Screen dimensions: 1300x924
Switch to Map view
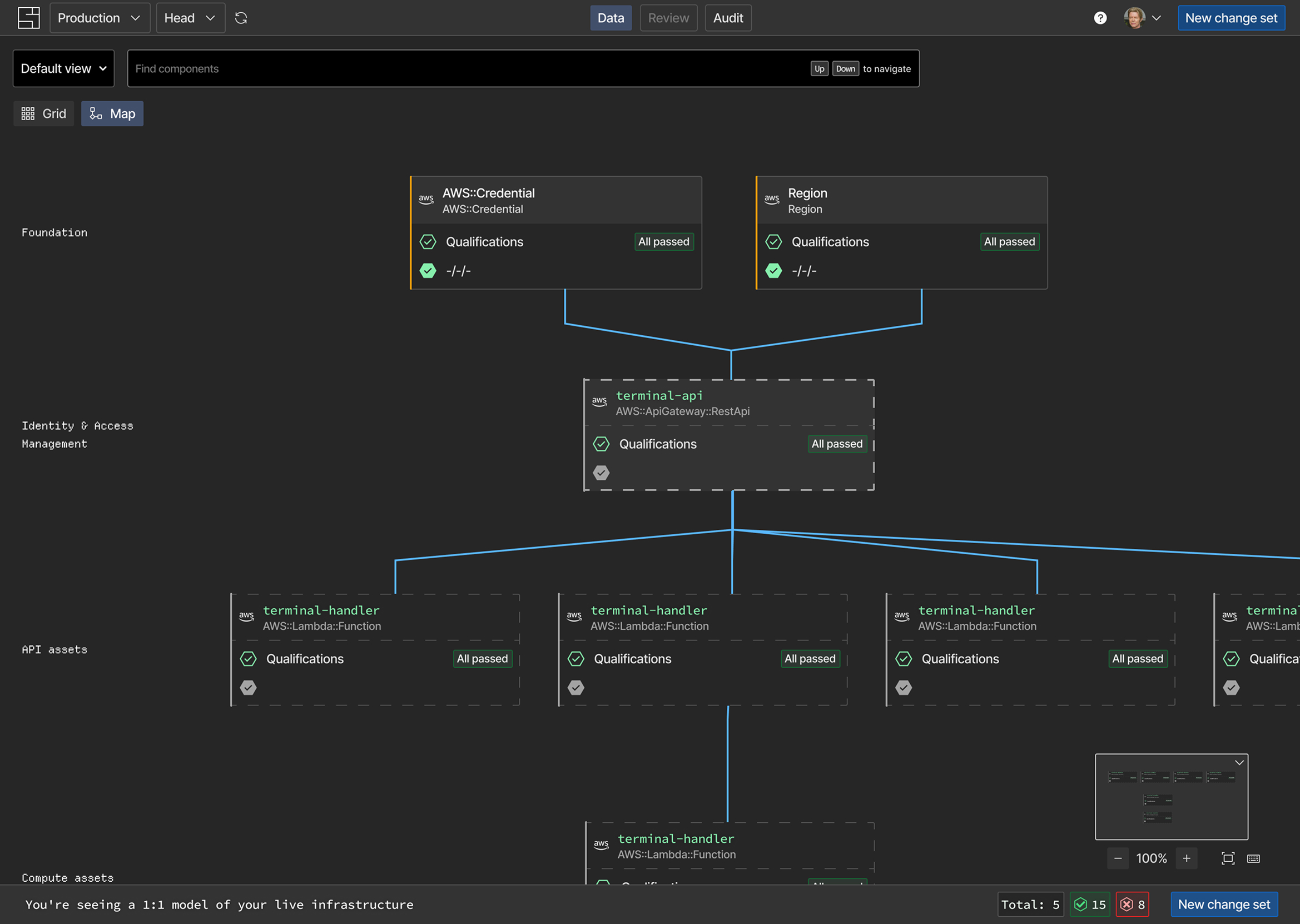tap(112, 114)
